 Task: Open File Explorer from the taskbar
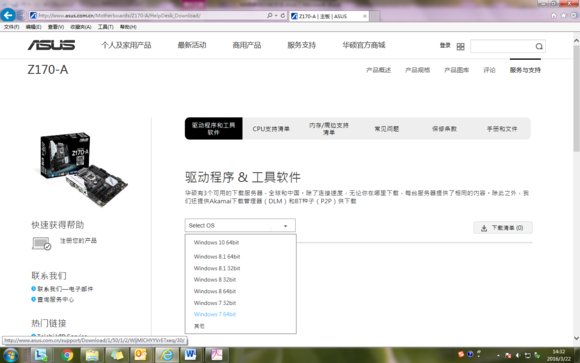(x=92, y=355)
